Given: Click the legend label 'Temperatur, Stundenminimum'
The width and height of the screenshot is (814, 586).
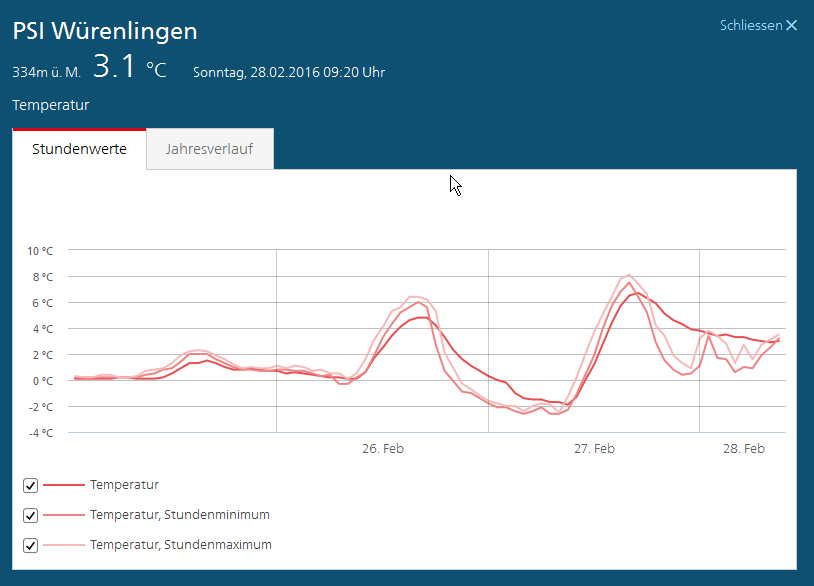Looking at the screenshot, I should click(x=180, y=515).
